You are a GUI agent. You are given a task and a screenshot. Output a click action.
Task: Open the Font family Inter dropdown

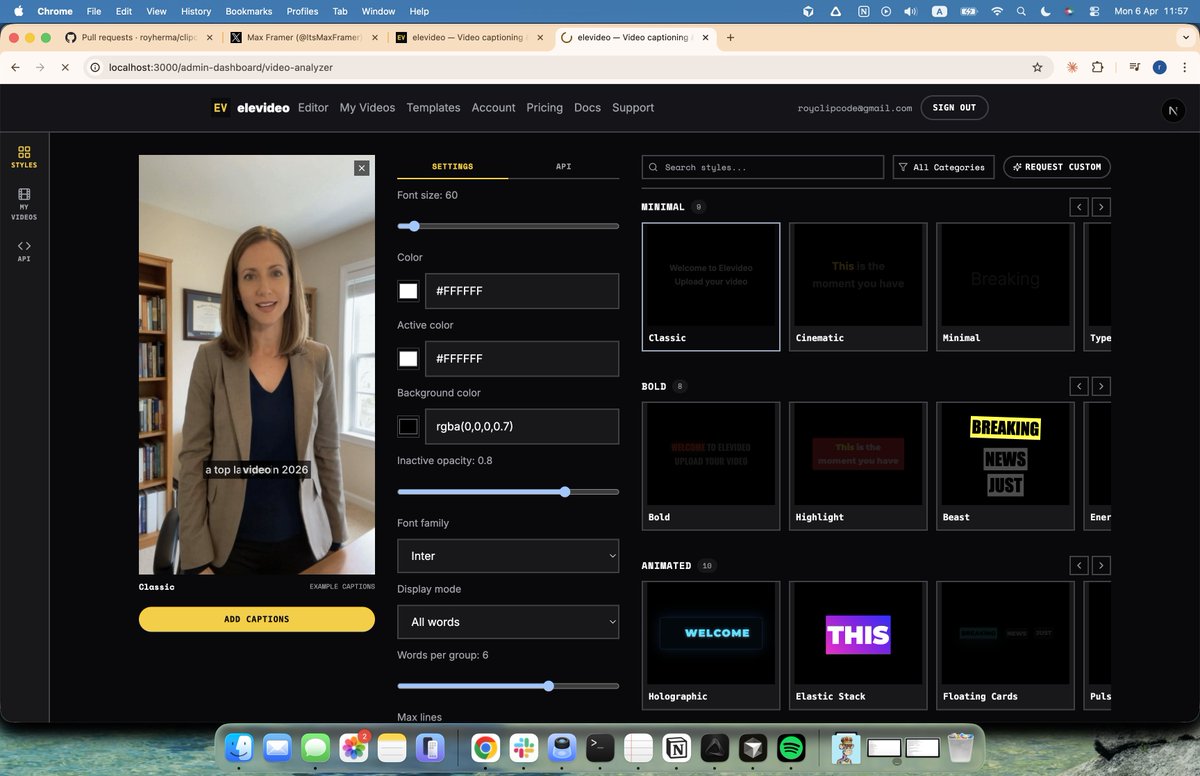click(x=508, y=556)
